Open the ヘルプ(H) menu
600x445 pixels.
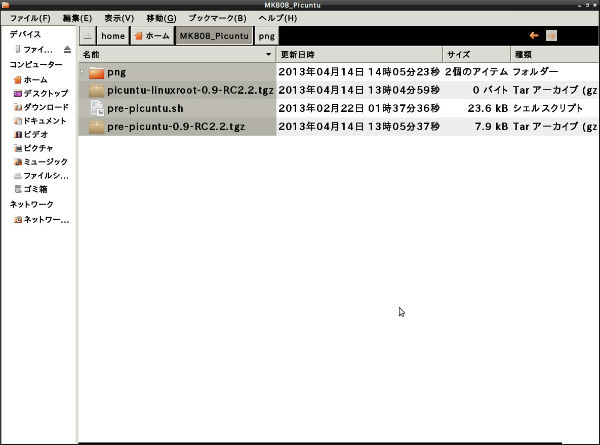(277, 18)
